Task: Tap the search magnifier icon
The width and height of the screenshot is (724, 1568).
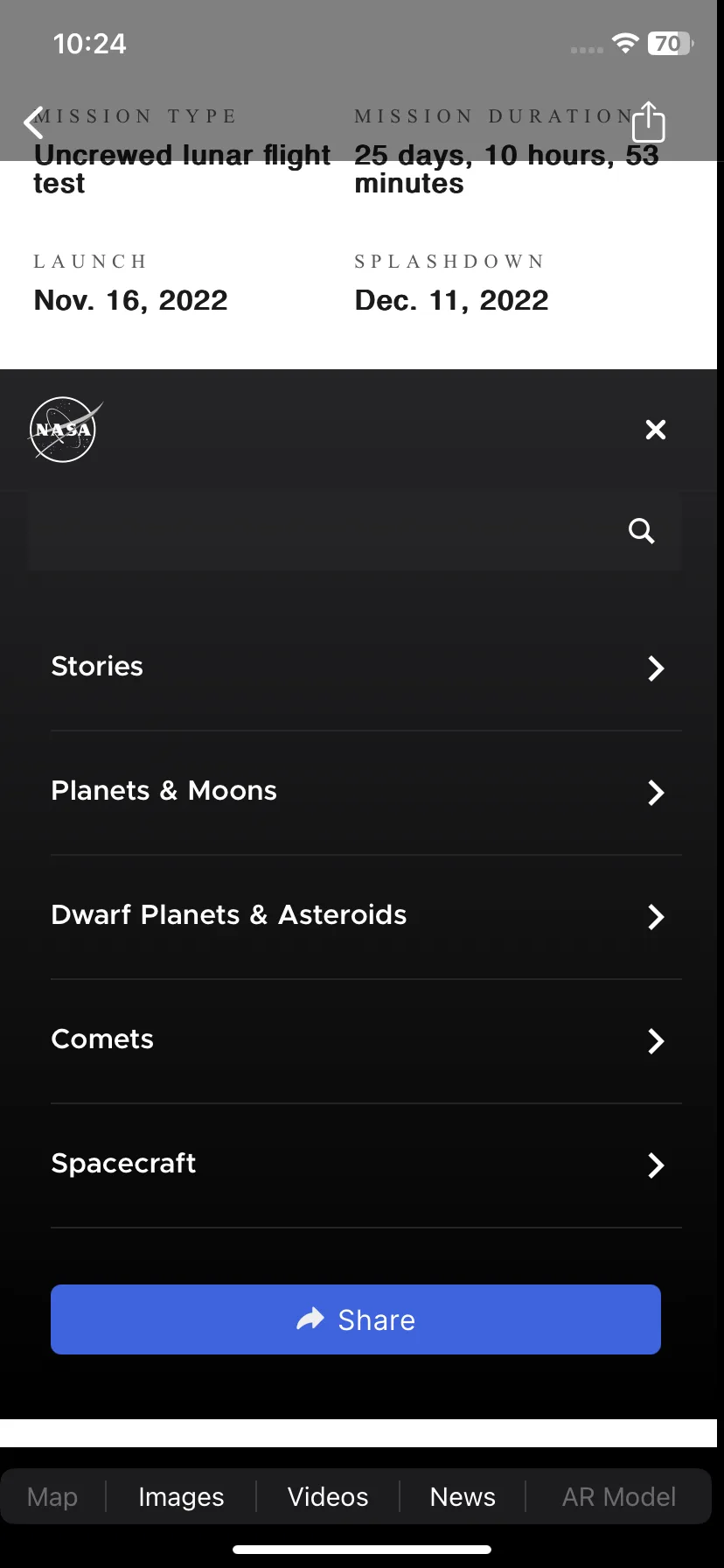Action: pyautogui.click(x=642, y=530)
